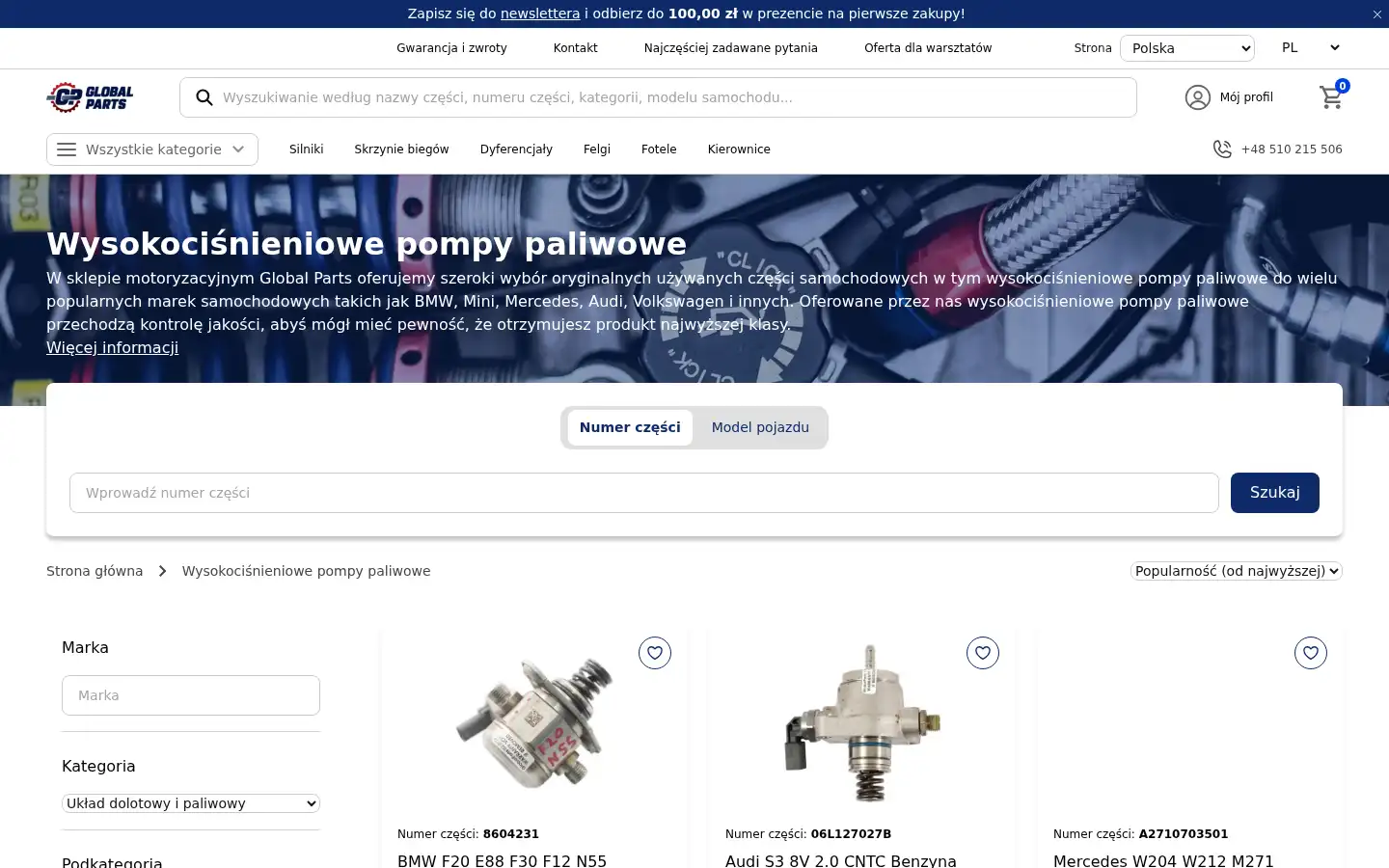Open Mercedes W204 W212 M271 title

point(1163,860)
